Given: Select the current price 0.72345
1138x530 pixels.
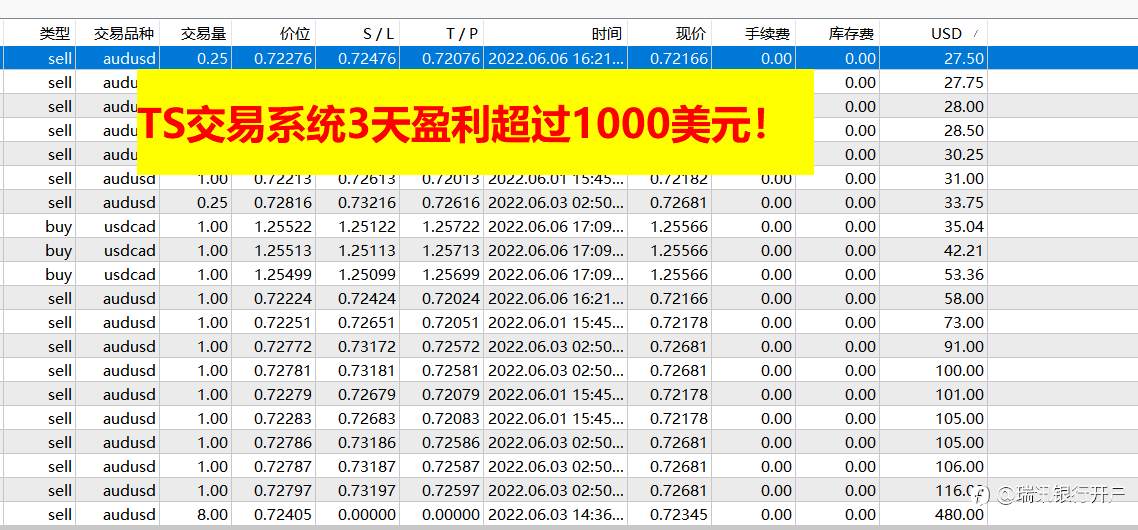Looking at the screenshot, I should tap(679, 514).
